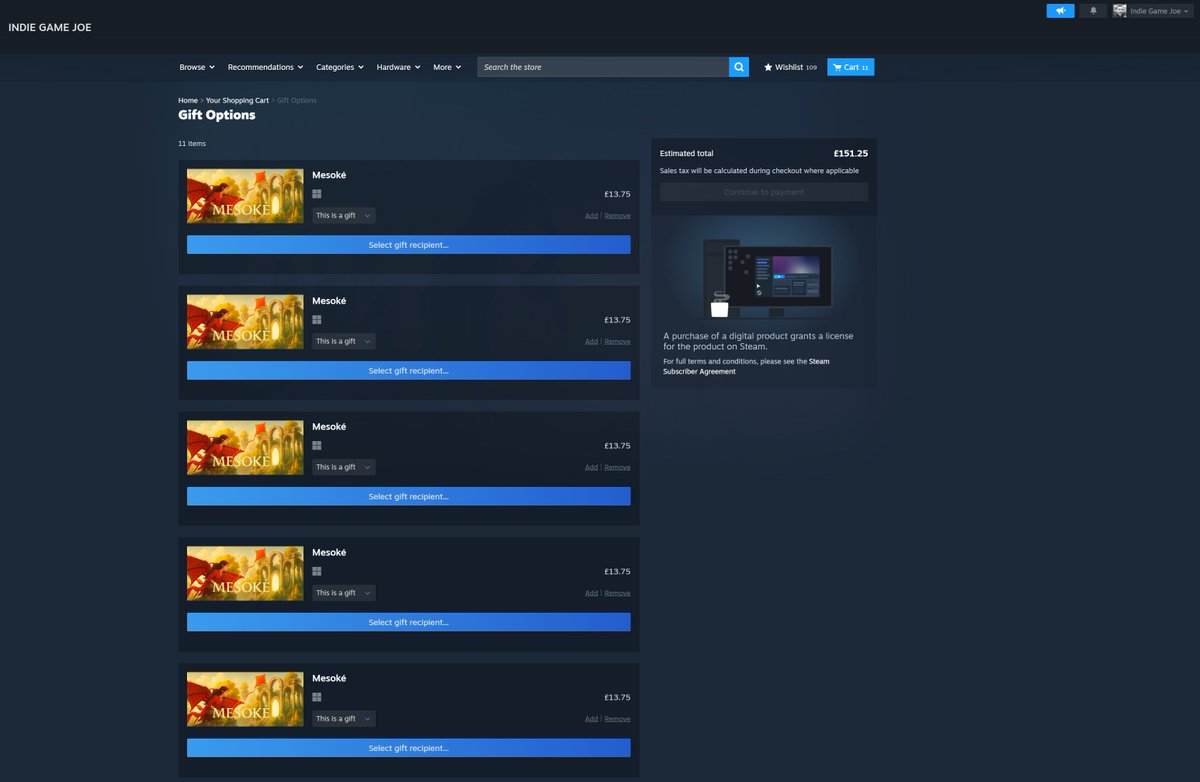
Task: Click the 11 items count text
Action: click(x=192, y=144)
